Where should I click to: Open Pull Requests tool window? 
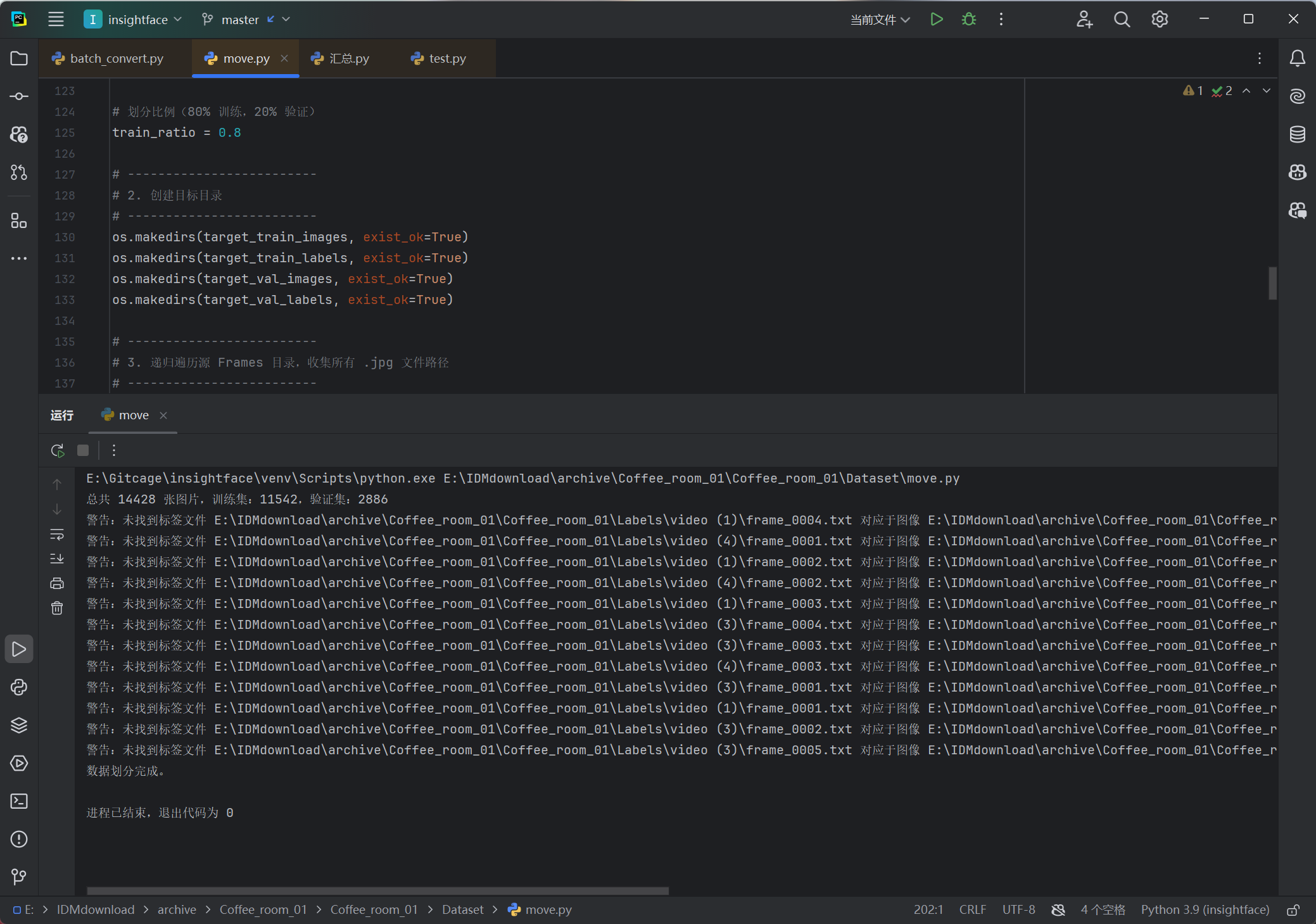click(19, 172)
